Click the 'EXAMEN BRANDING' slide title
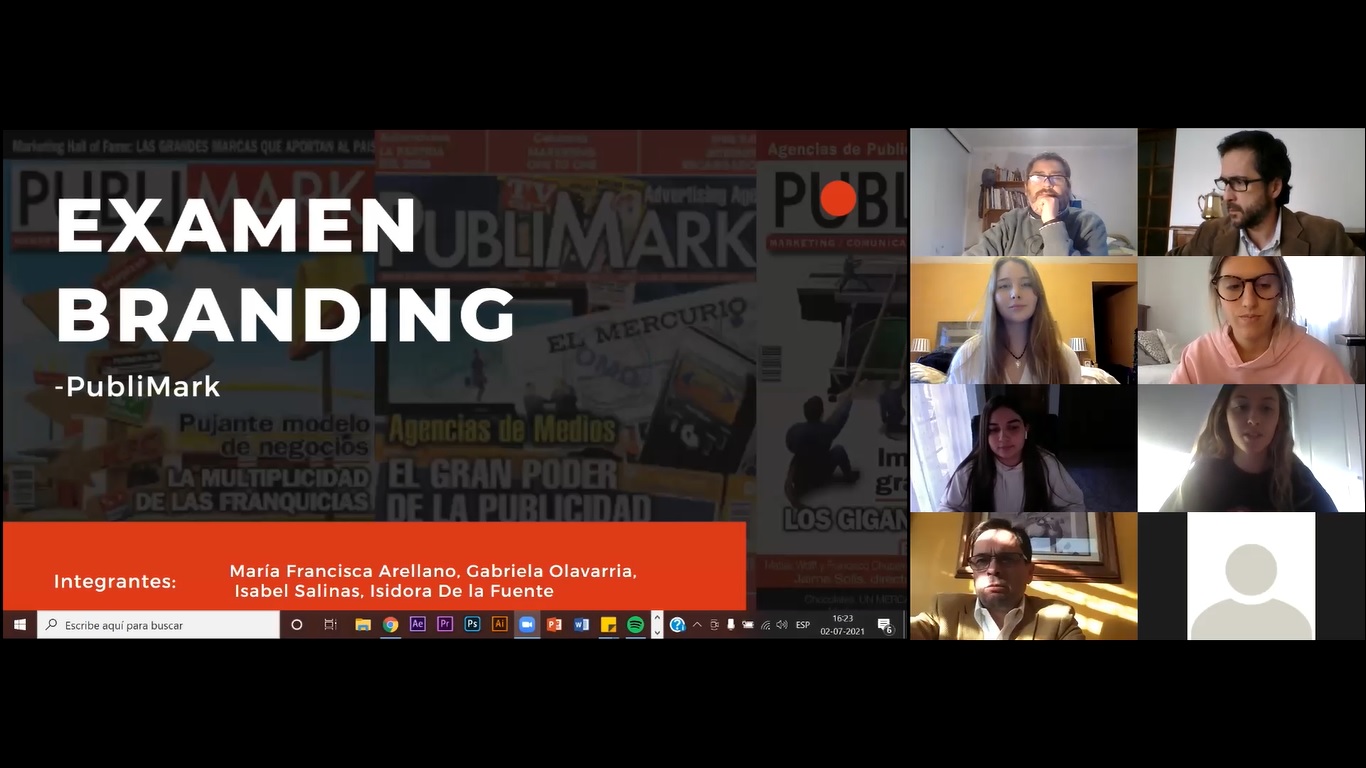 [x=285, y=270]
